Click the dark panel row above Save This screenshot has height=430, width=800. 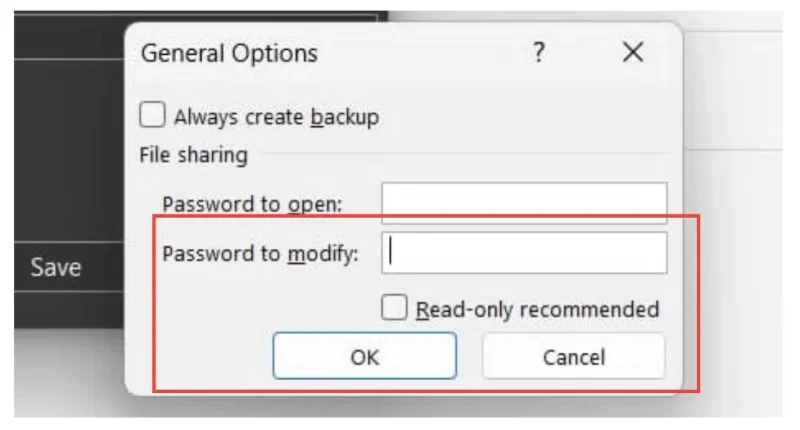pos(60,150)
